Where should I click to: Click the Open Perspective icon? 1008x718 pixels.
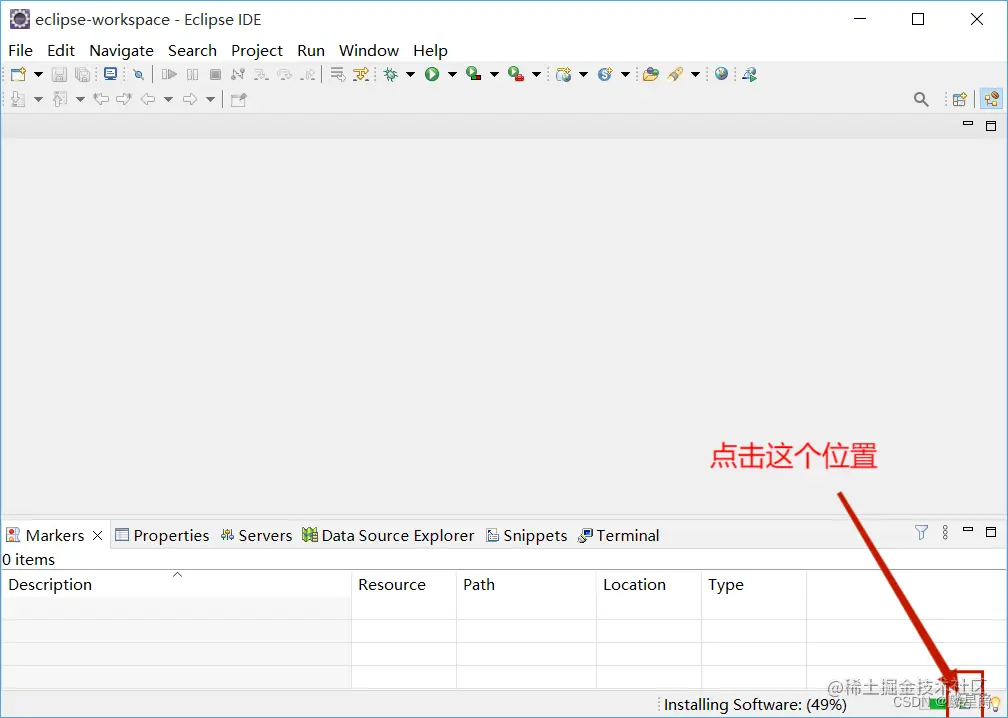pos(960,100)
